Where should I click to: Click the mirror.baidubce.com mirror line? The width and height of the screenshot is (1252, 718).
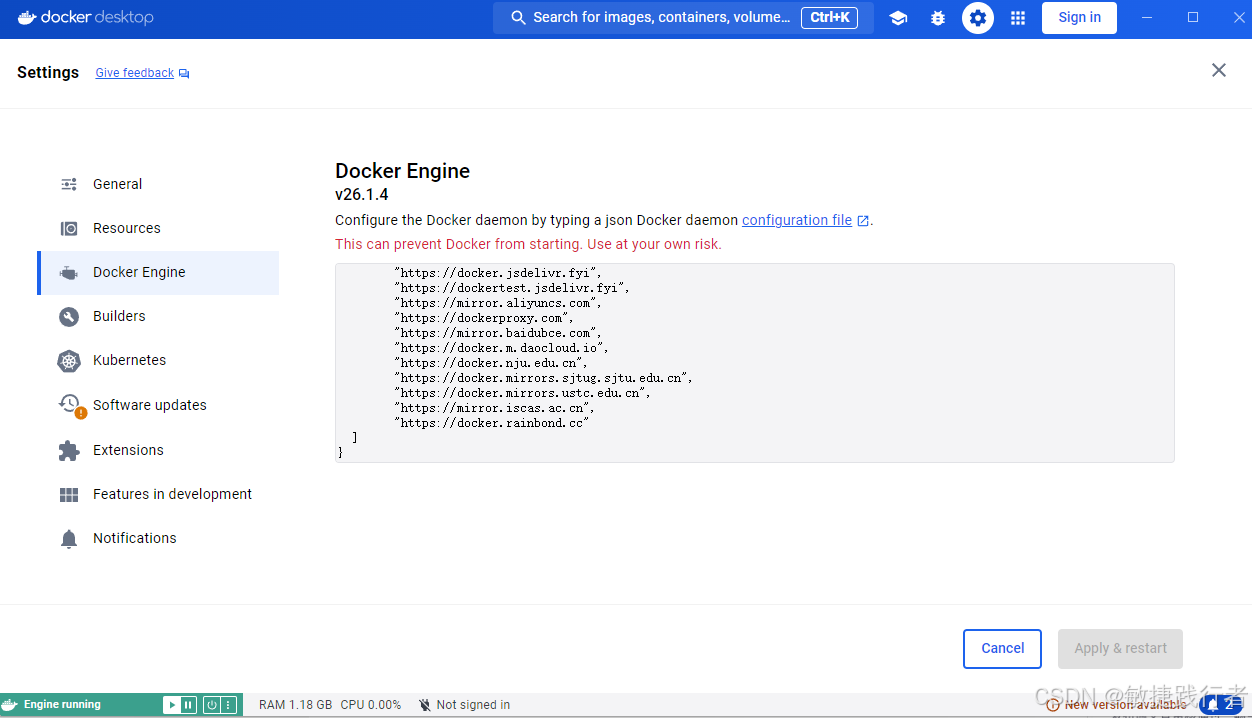[x=499, y=333]
